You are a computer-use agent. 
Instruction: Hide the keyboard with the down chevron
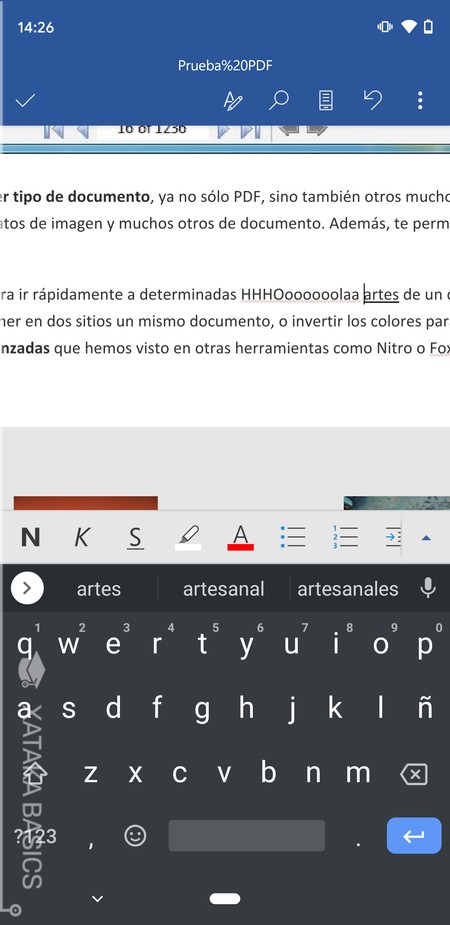pyautogui.click(x=98, y=899)
